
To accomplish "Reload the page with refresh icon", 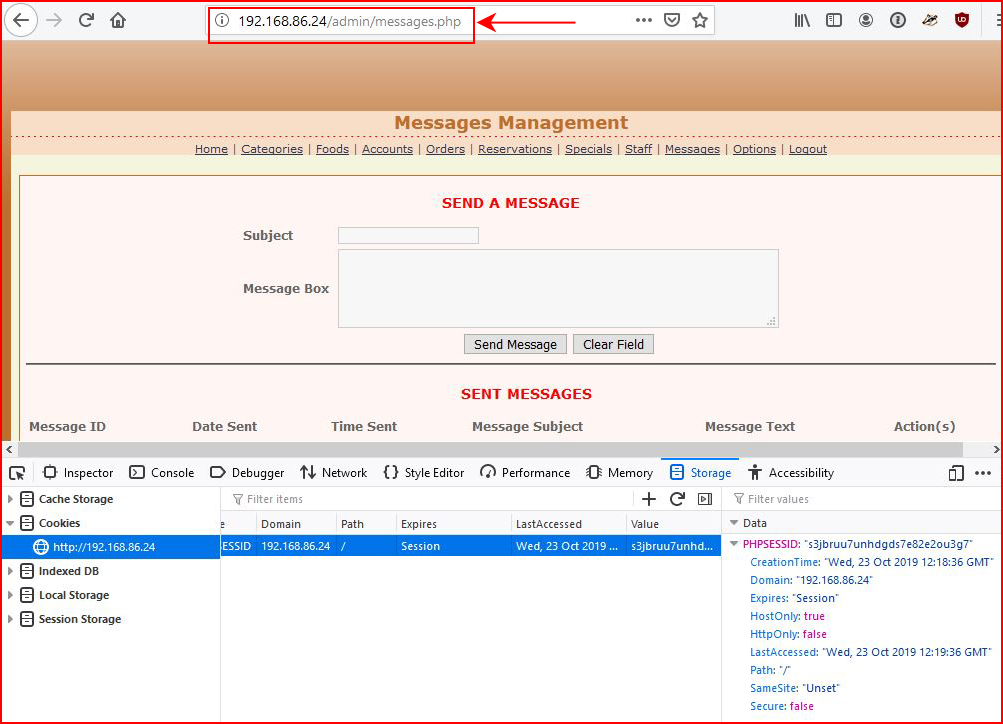I will tap(86, 20).
